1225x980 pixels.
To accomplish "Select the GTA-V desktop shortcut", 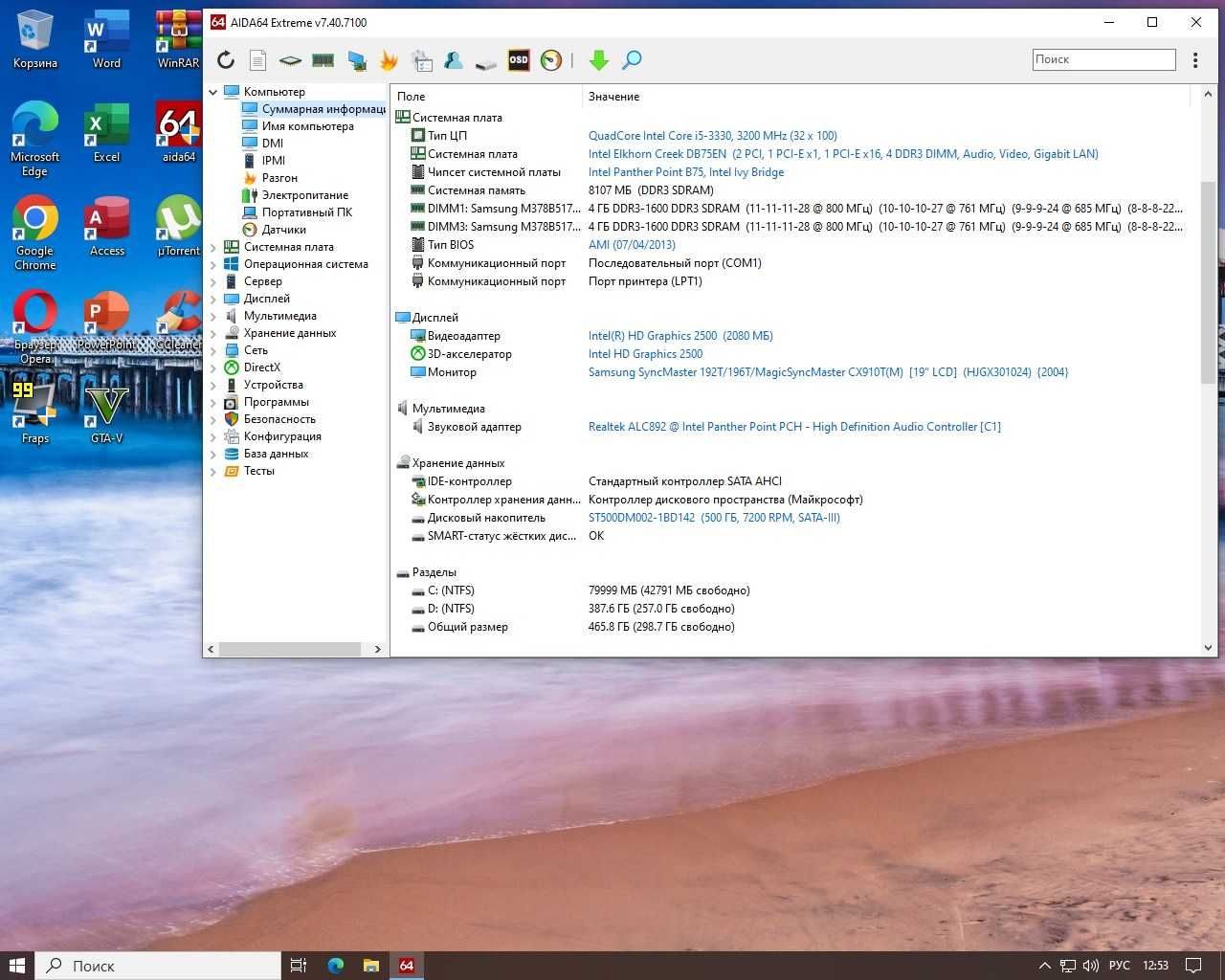I will pyautogui.click(x=107, y=414).
